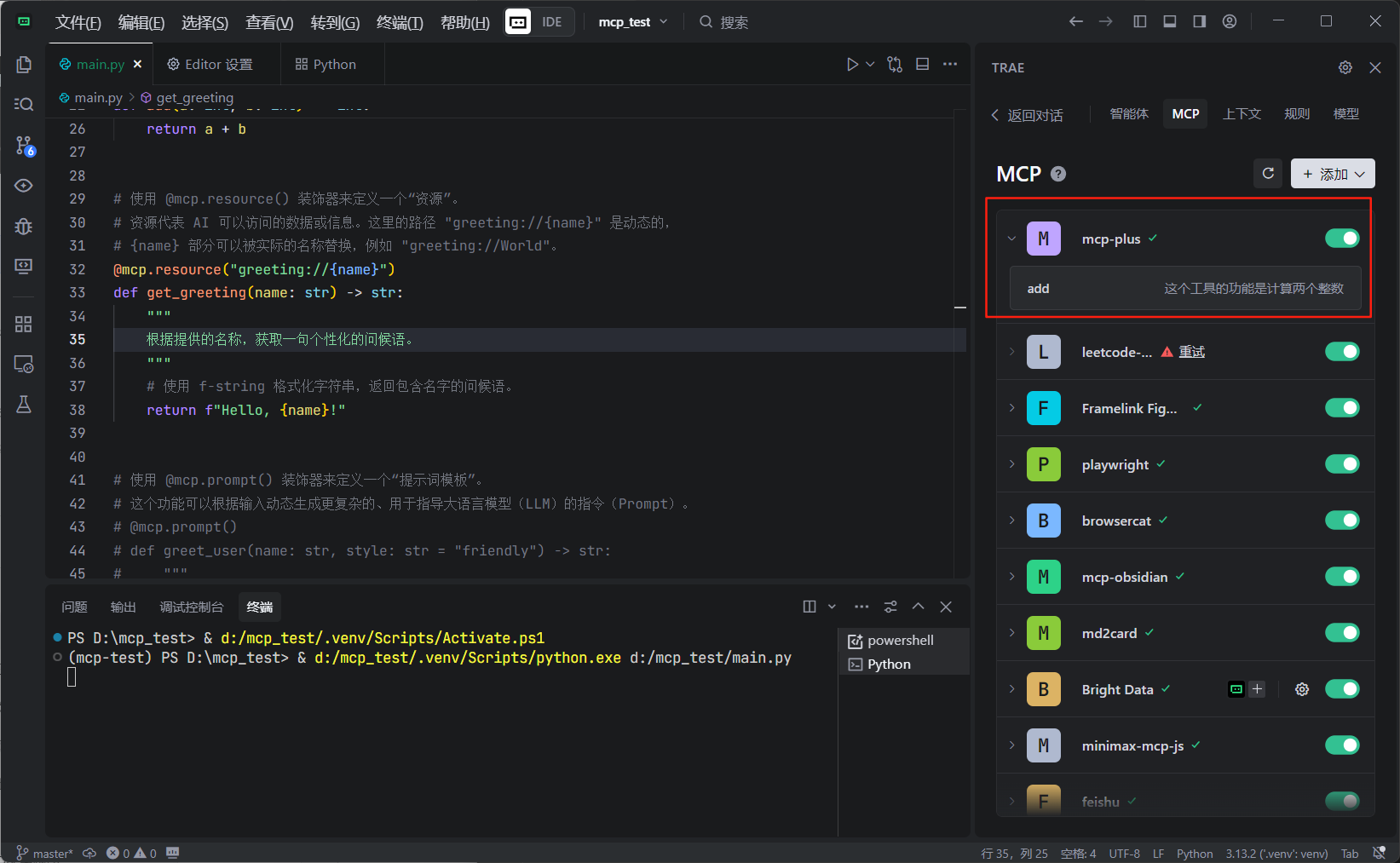Screen dimensions: 1400x863
Task: Open Bright Data server settings gear
Action: (1302, 689)
